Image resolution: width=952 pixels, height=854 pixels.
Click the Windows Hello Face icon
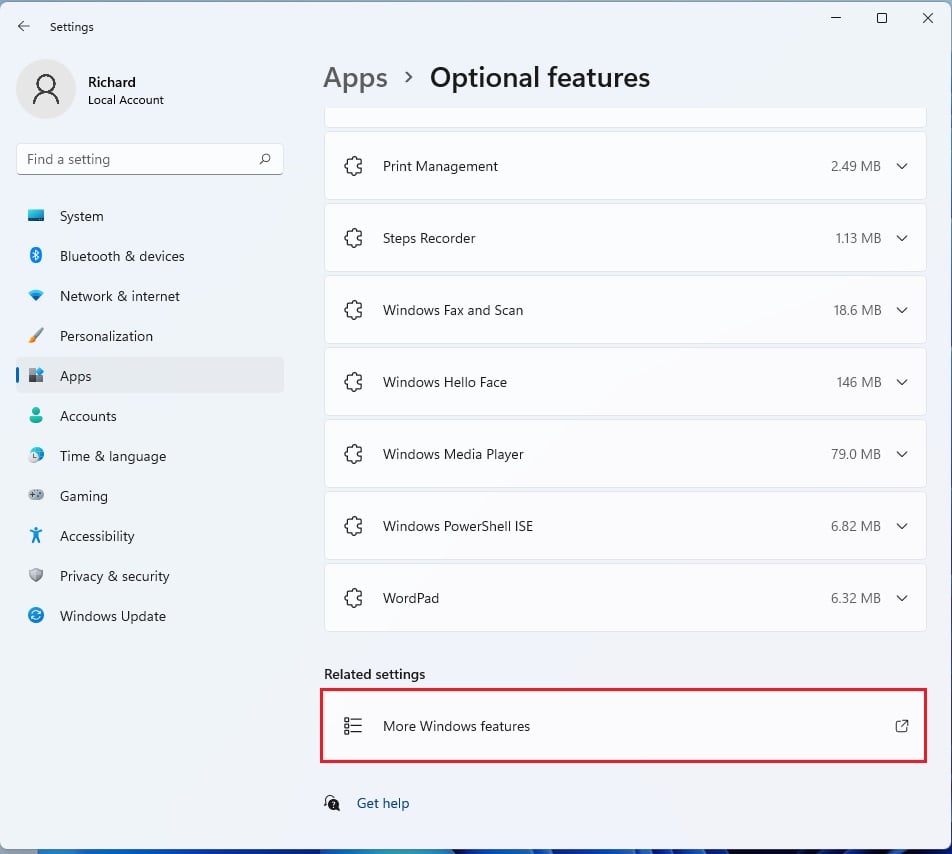(353, 382)
